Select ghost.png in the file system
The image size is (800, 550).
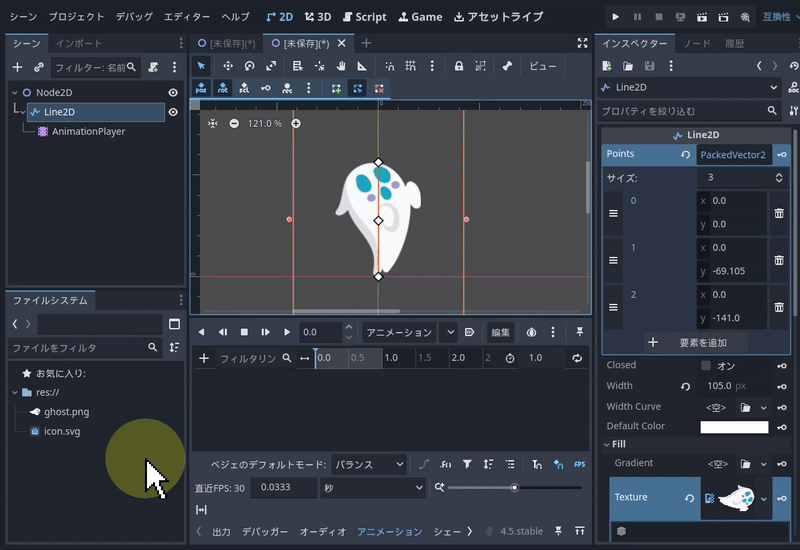coord(68,411)
